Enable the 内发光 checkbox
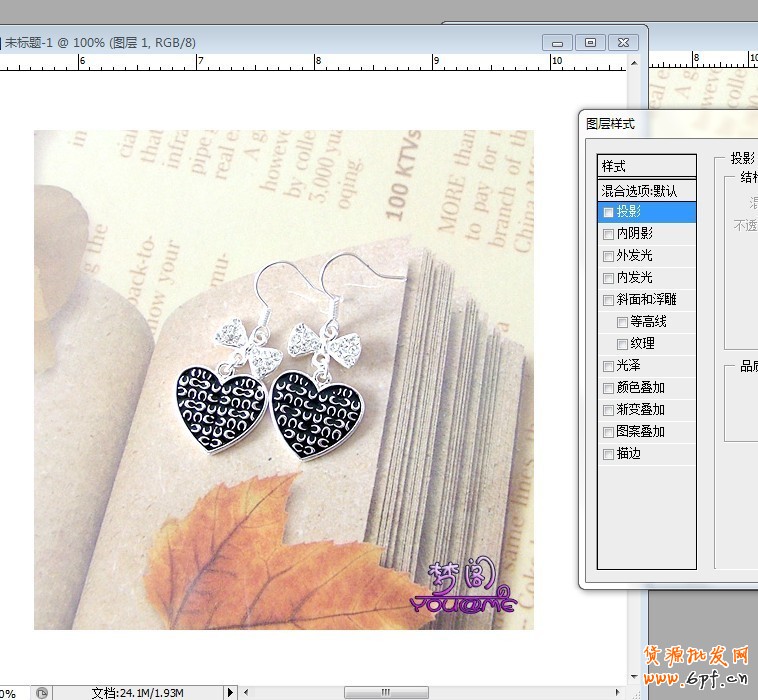The height and width of the screenshot is (700, 758). (x=608, y=278)
